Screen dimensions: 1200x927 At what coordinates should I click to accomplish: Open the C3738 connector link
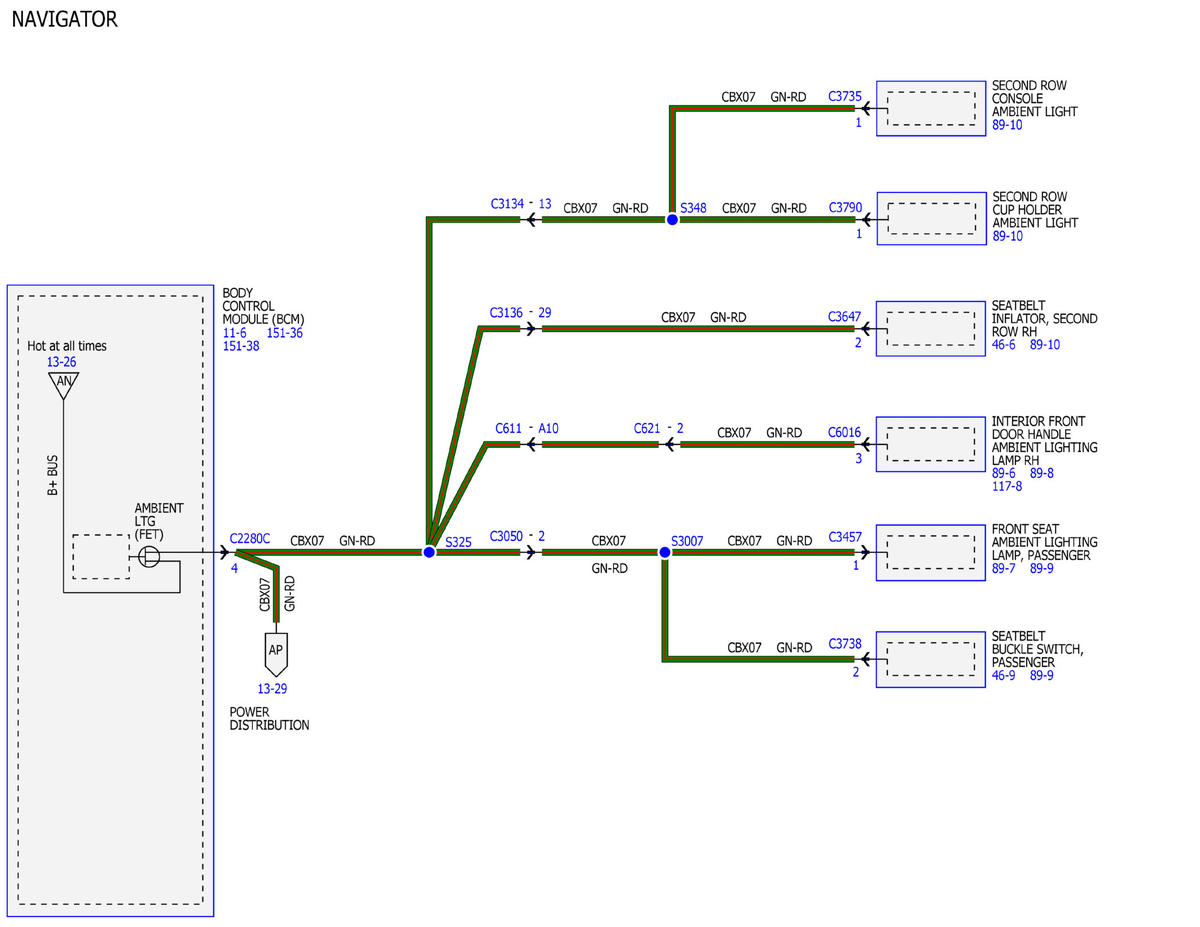pyautogui.click(x=845, y=645)
